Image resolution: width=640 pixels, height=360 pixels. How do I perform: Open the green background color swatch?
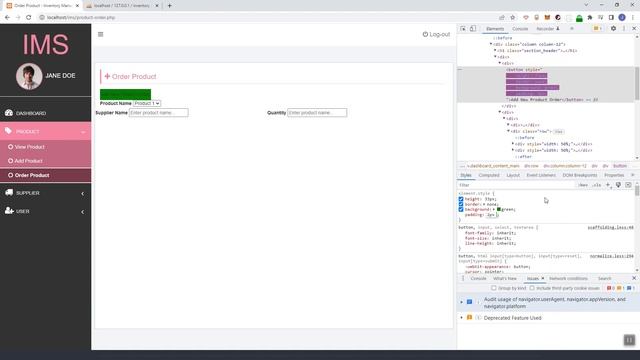499,209
